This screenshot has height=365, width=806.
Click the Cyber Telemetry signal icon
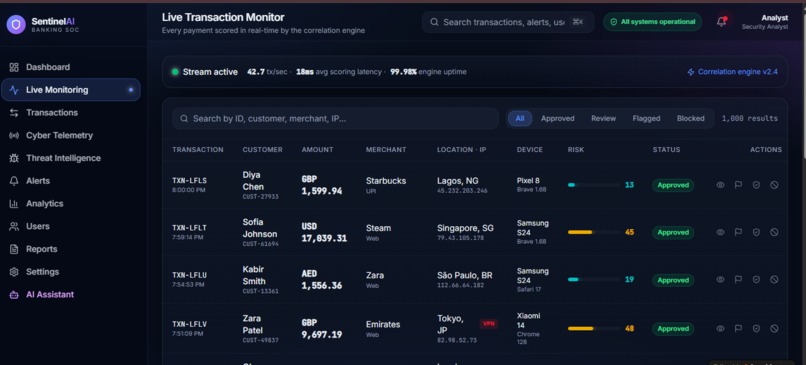point(14,135)
